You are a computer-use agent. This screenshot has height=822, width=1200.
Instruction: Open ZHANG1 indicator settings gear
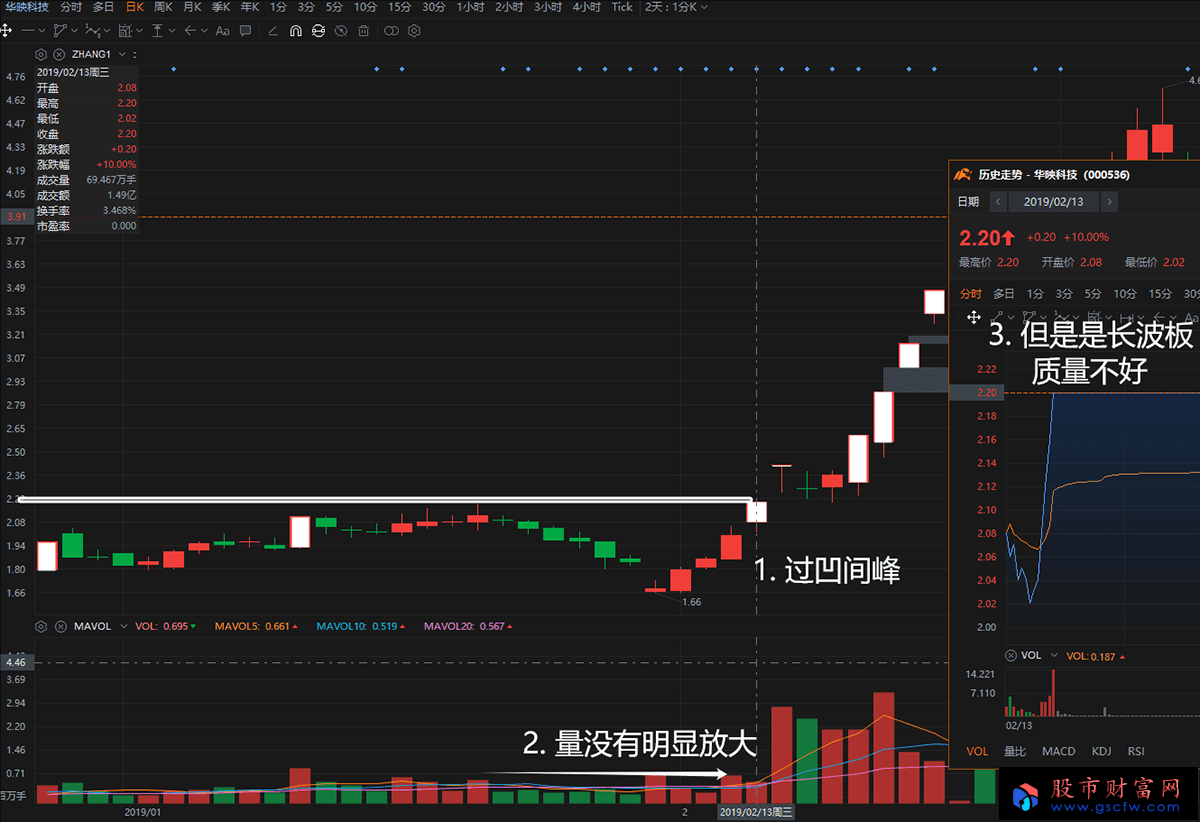pyautogui.click(x=41, y=54)
